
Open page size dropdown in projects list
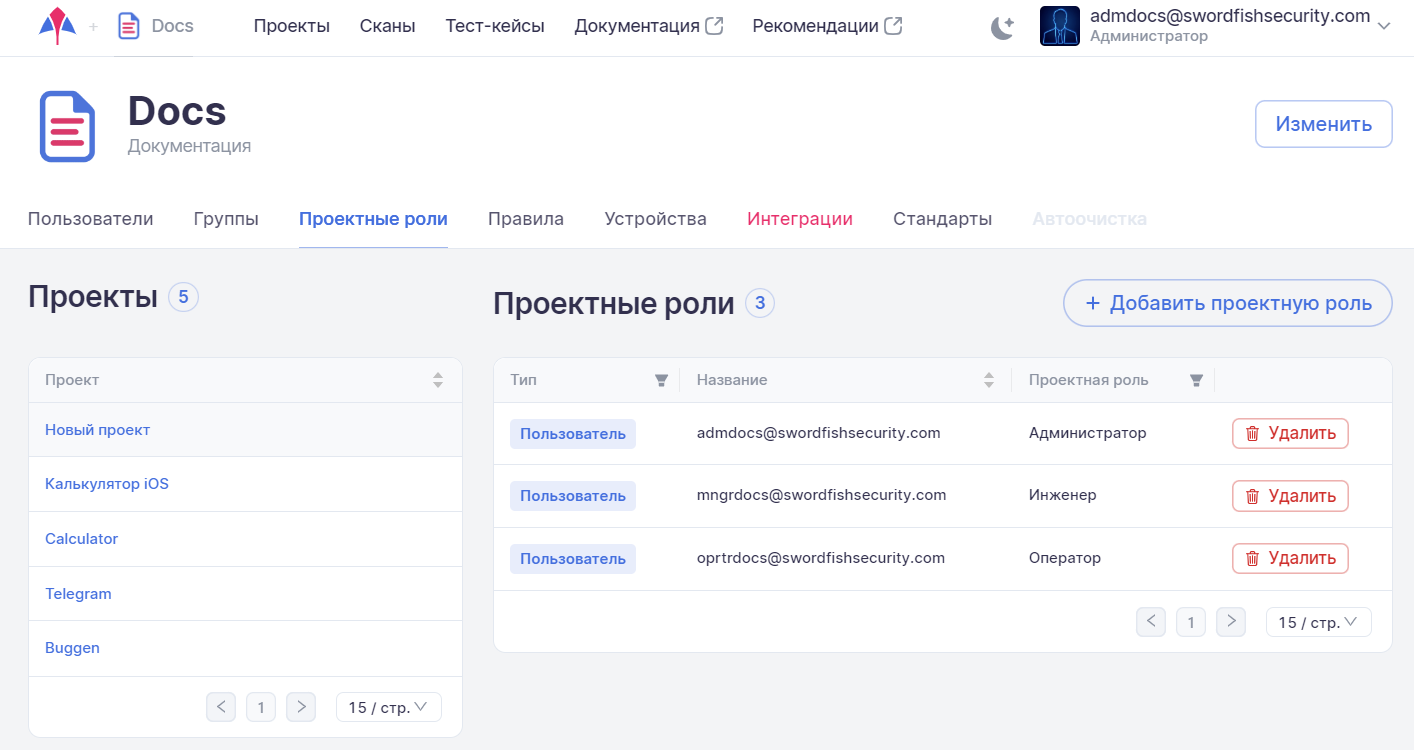click(388, 707)
